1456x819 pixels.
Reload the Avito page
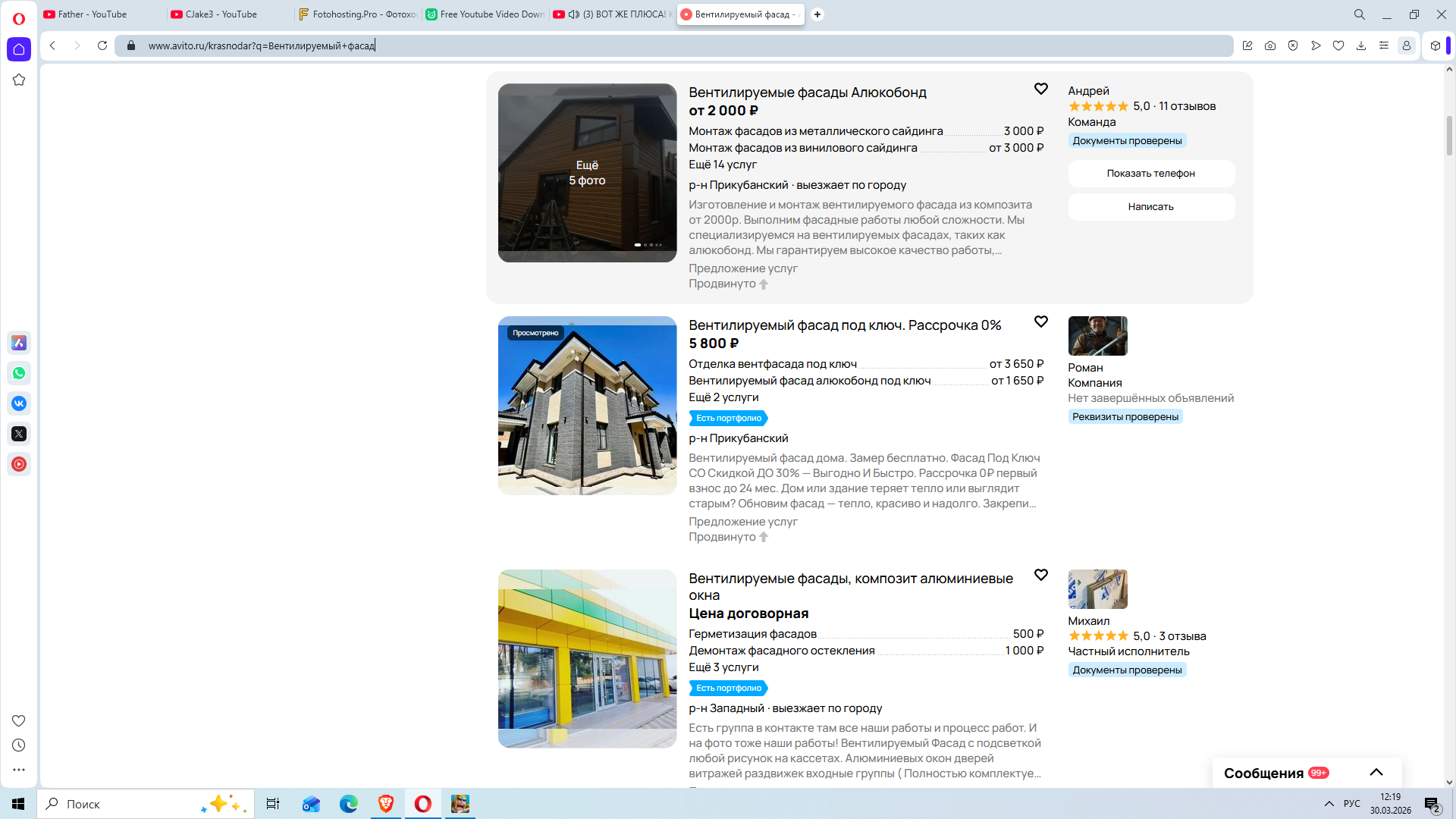click(x=102, y=45)
